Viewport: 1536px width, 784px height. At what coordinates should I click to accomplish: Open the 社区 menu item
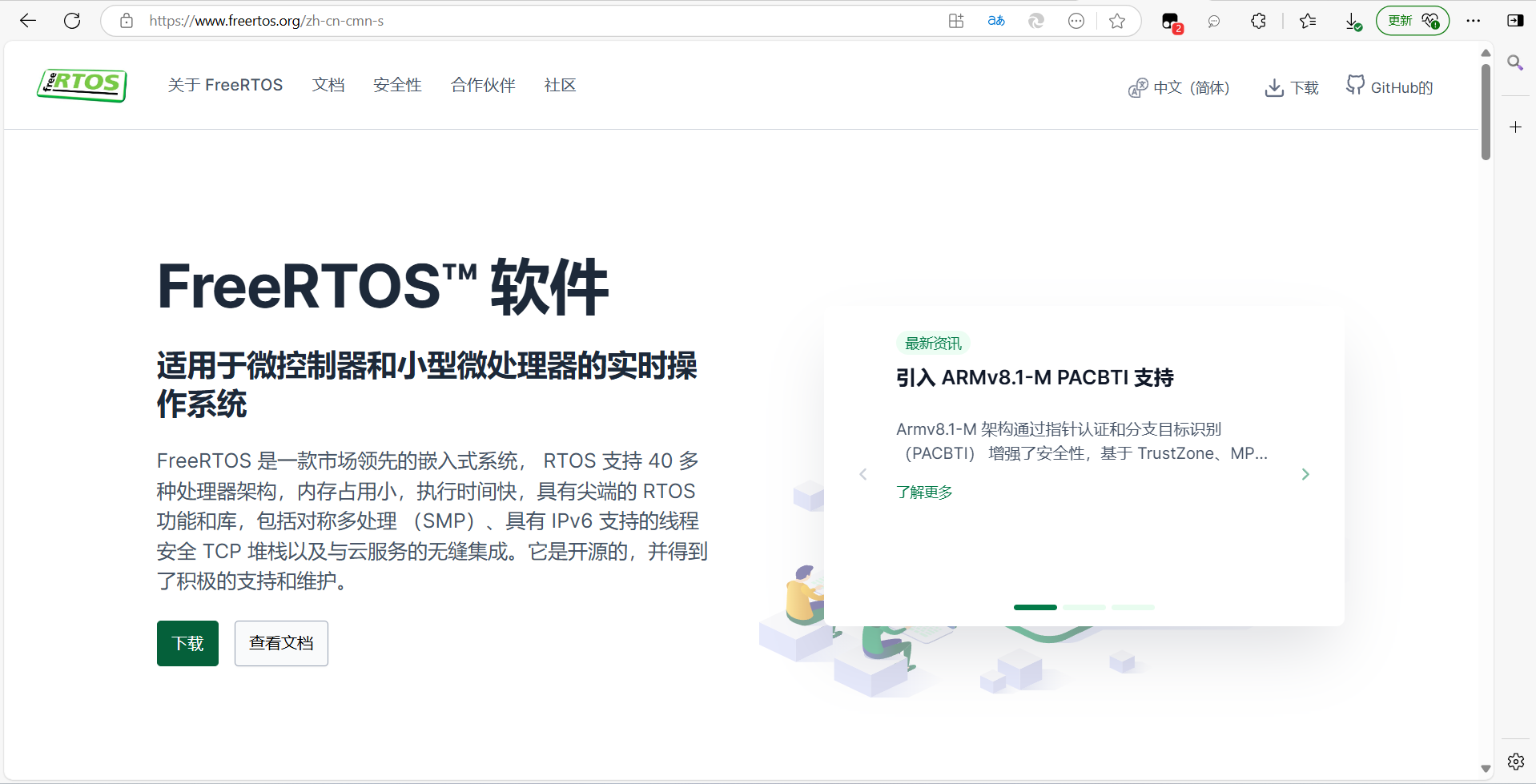click(559, 85)
